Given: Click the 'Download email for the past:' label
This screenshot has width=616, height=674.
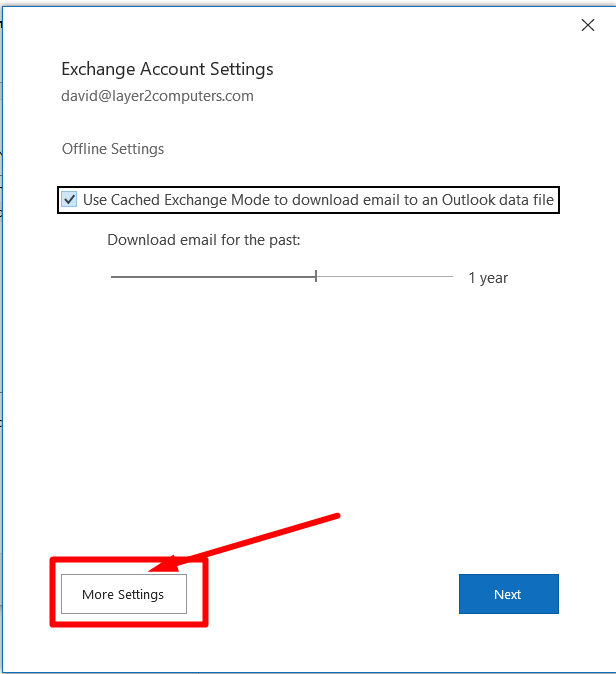Looking at the screenshot, I should point(204,240).
